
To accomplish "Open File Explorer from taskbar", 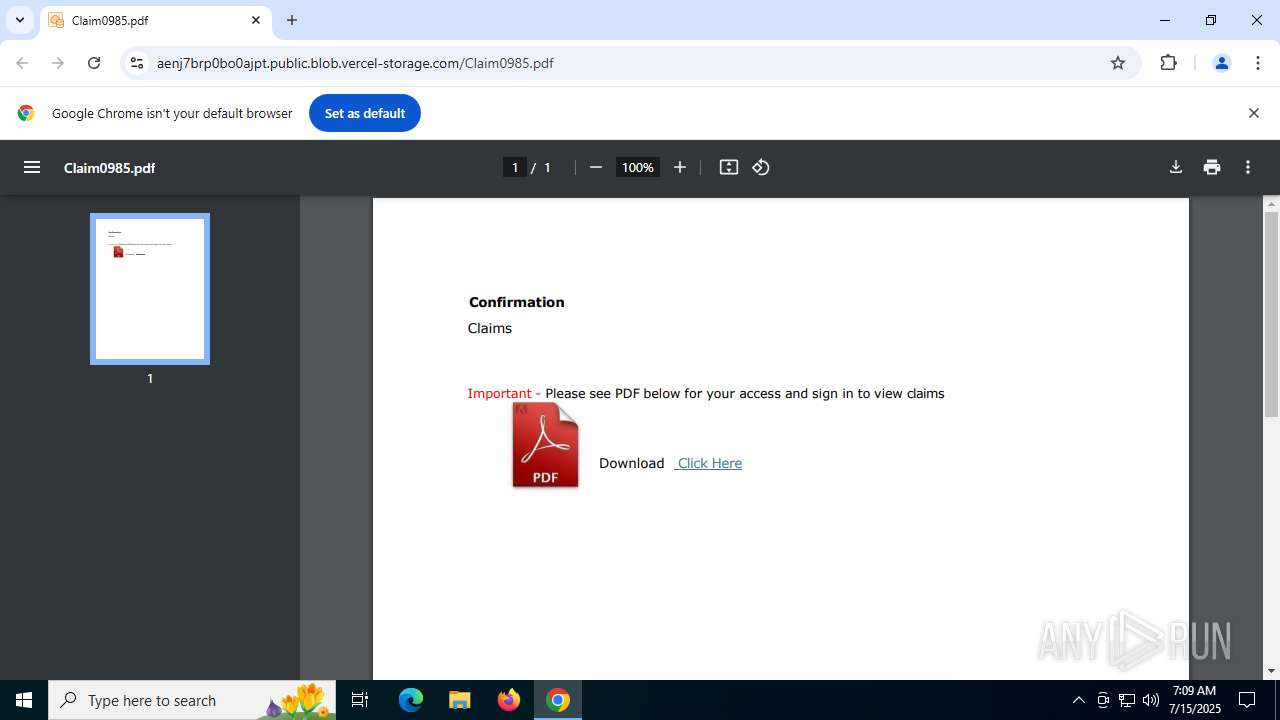I will click(x=459, y=700).
